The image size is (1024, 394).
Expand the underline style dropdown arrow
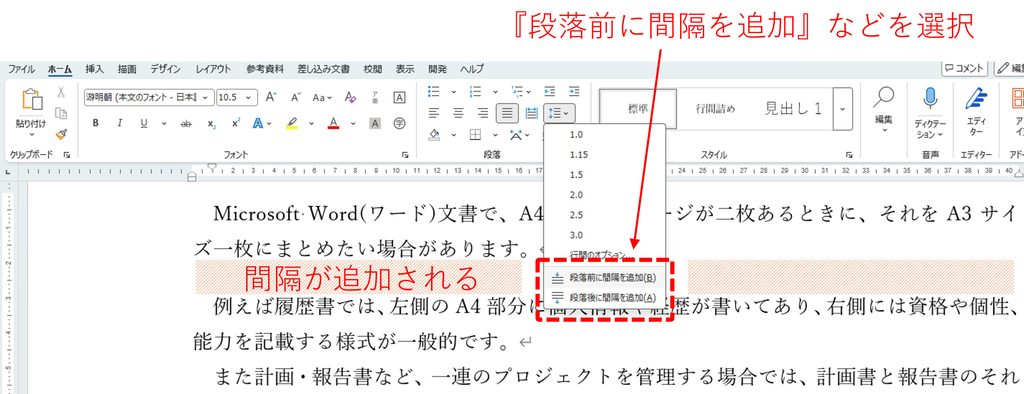(164, 123)
